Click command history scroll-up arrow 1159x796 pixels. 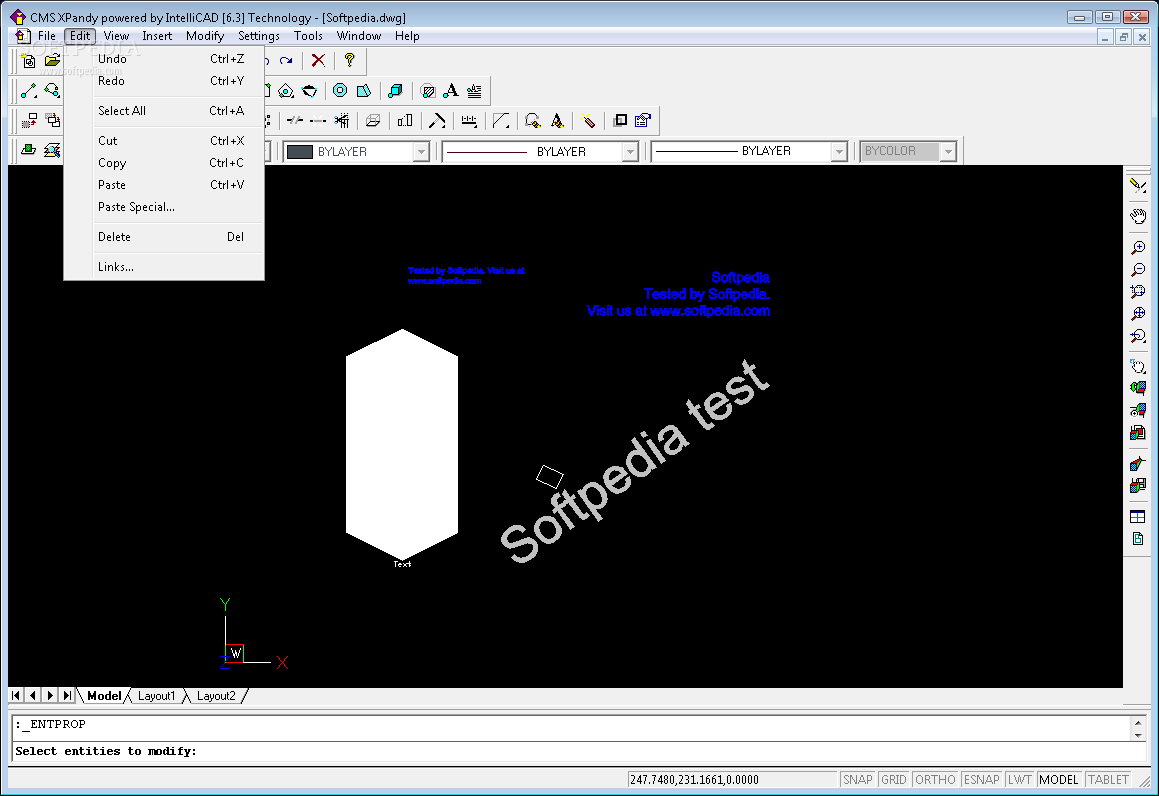coord(1138,722)
